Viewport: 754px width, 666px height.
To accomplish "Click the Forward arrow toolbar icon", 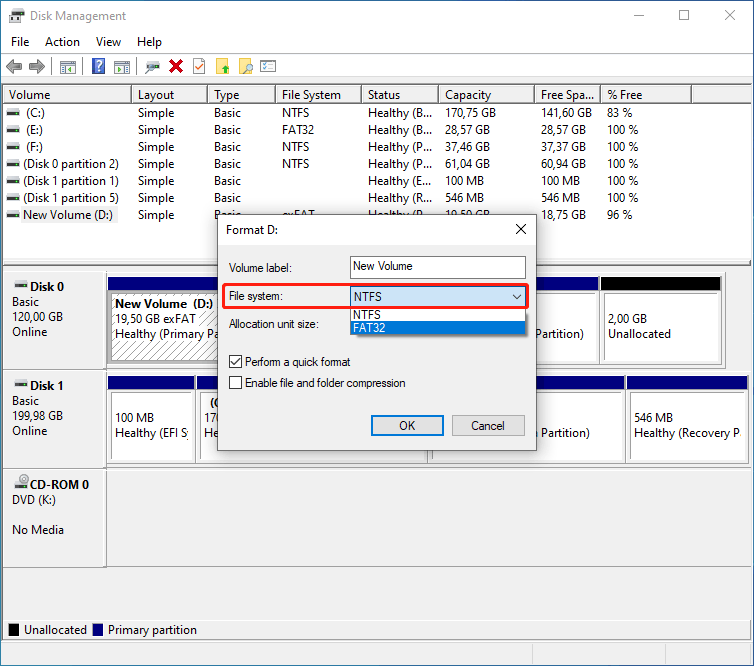I will [37, 66].
